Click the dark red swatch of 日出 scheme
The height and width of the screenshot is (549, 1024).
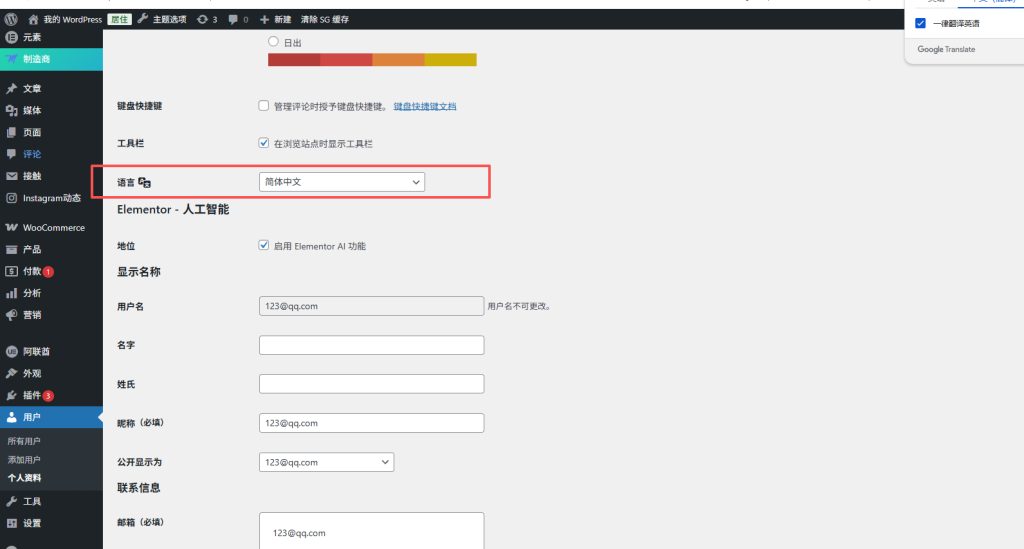294,60
